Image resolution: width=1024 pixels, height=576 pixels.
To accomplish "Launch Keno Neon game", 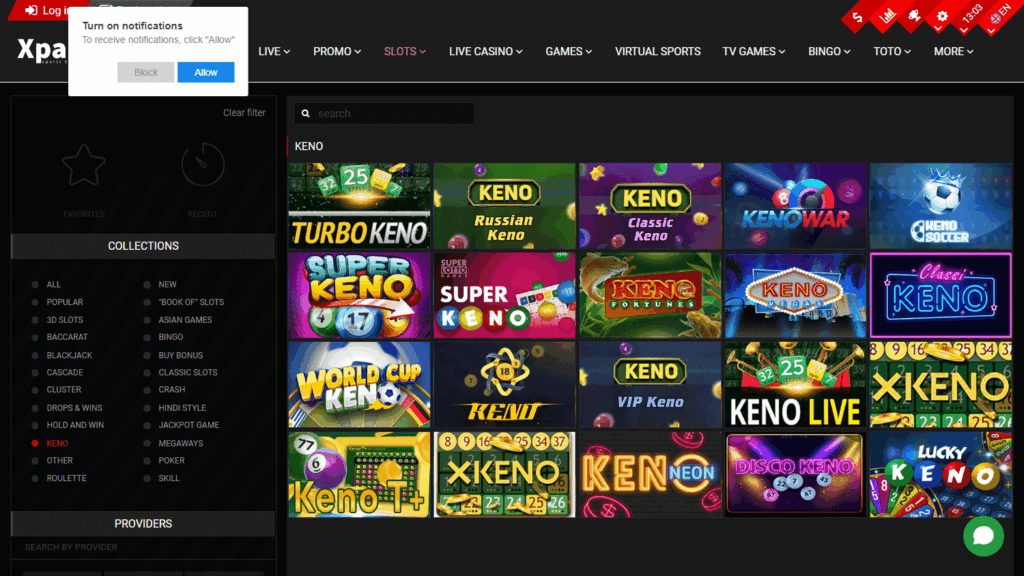I will (x=650, y=474).
